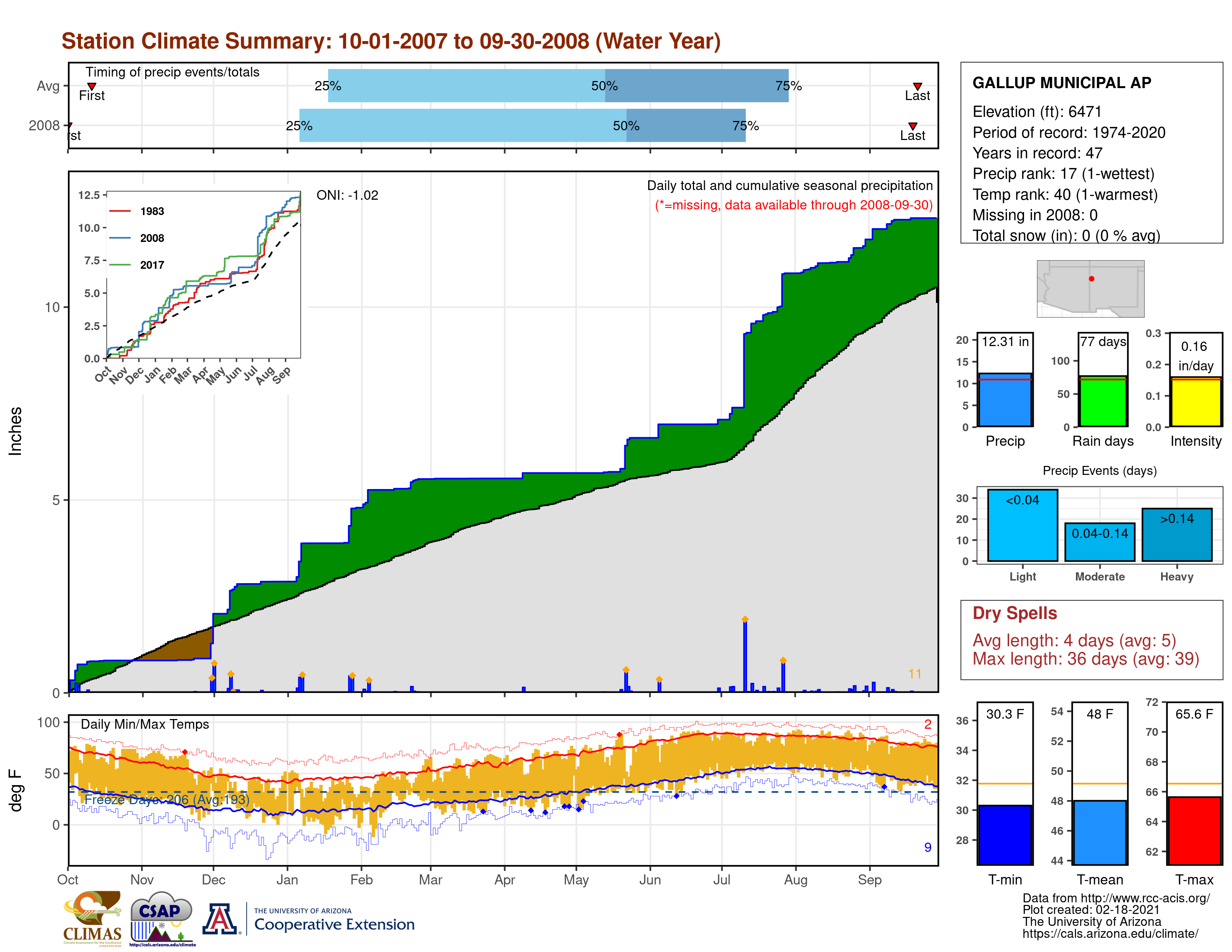This screenshot has height=952, width=1232.
Task: Click the CLIMAS logo
Action: [93, 918]
